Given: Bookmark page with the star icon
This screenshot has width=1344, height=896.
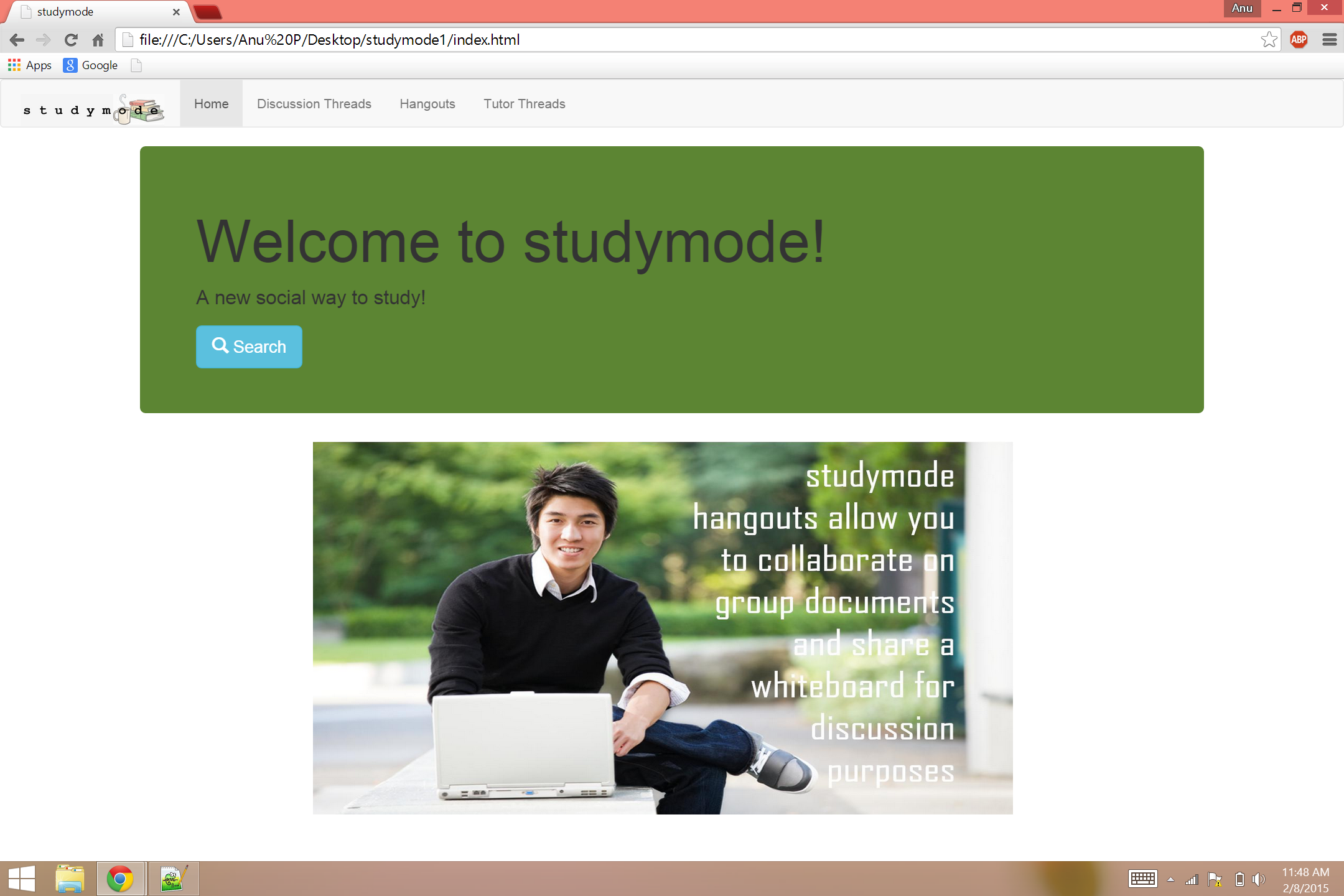Looking at the screenshot, I should pos(1269,40).
